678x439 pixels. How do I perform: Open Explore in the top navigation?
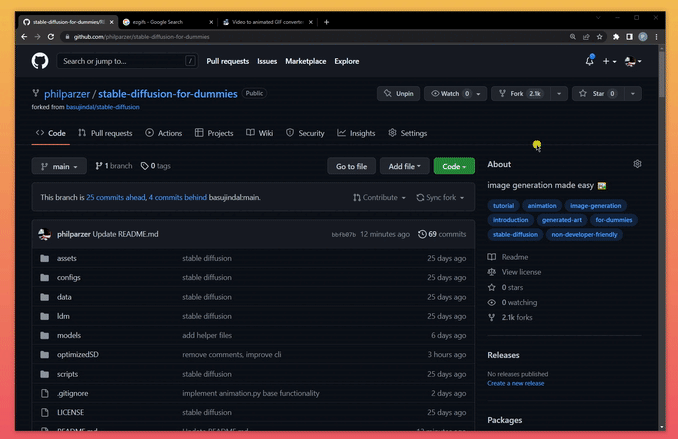tap(347, 61)
